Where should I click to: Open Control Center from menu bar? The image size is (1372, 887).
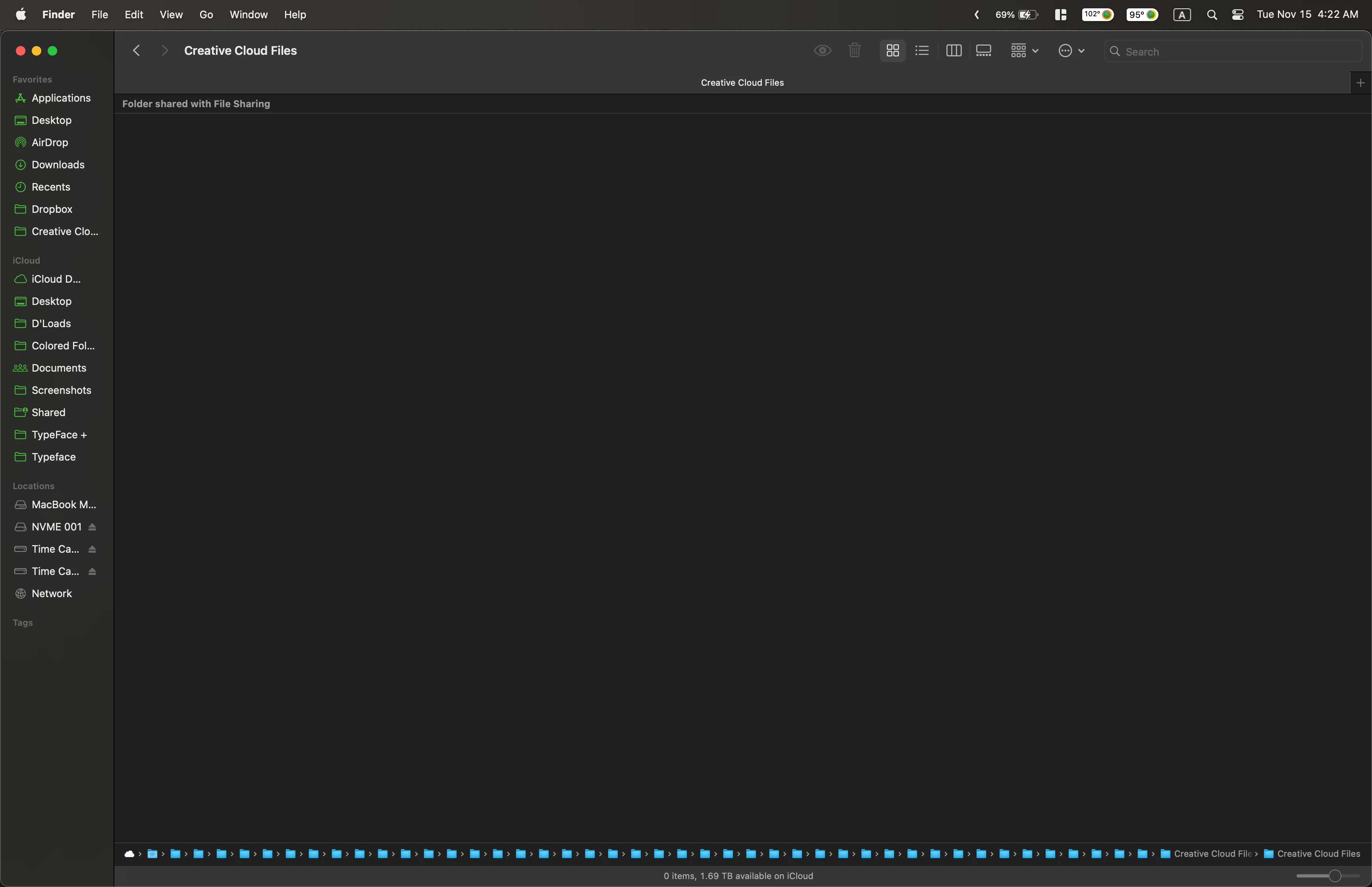point(1237,15)
